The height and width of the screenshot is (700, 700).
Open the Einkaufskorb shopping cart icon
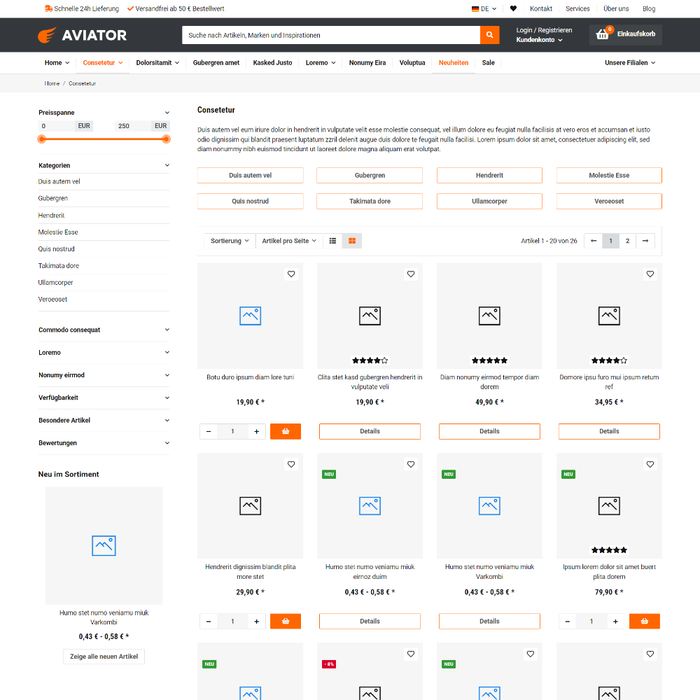coord(602,35)
